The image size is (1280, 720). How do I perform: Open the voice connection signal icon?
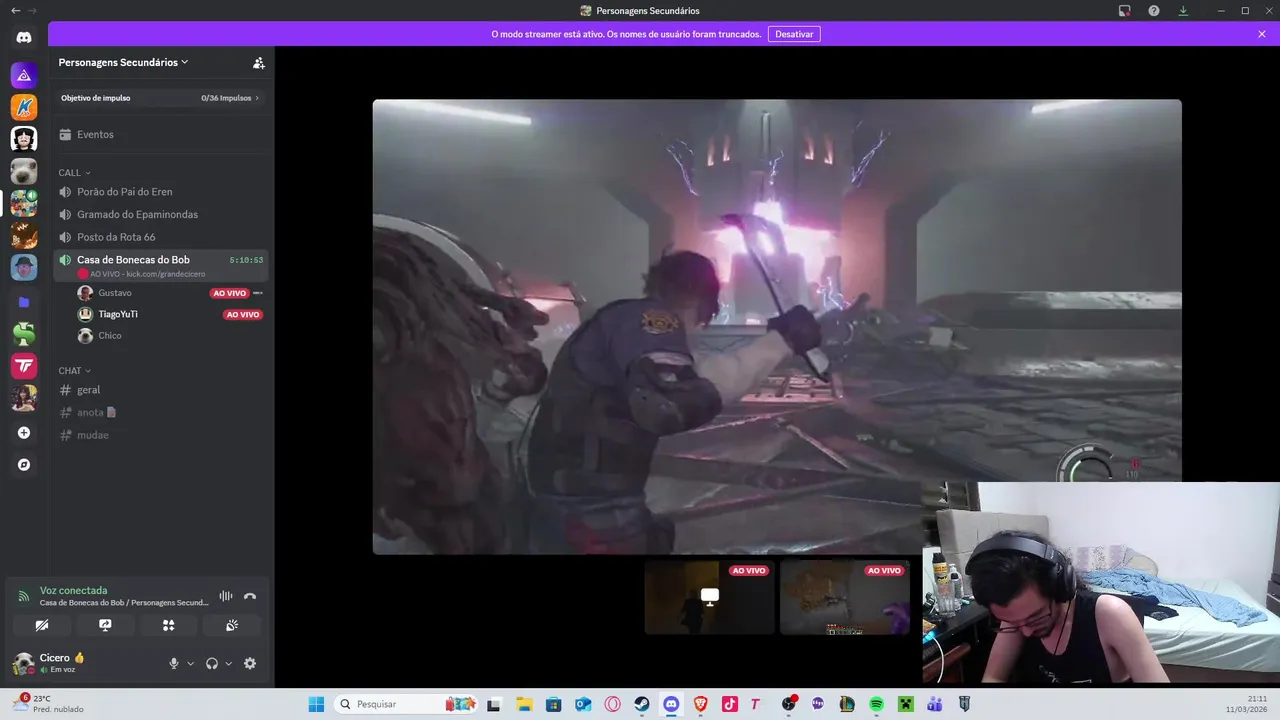(x=24, y=597)
